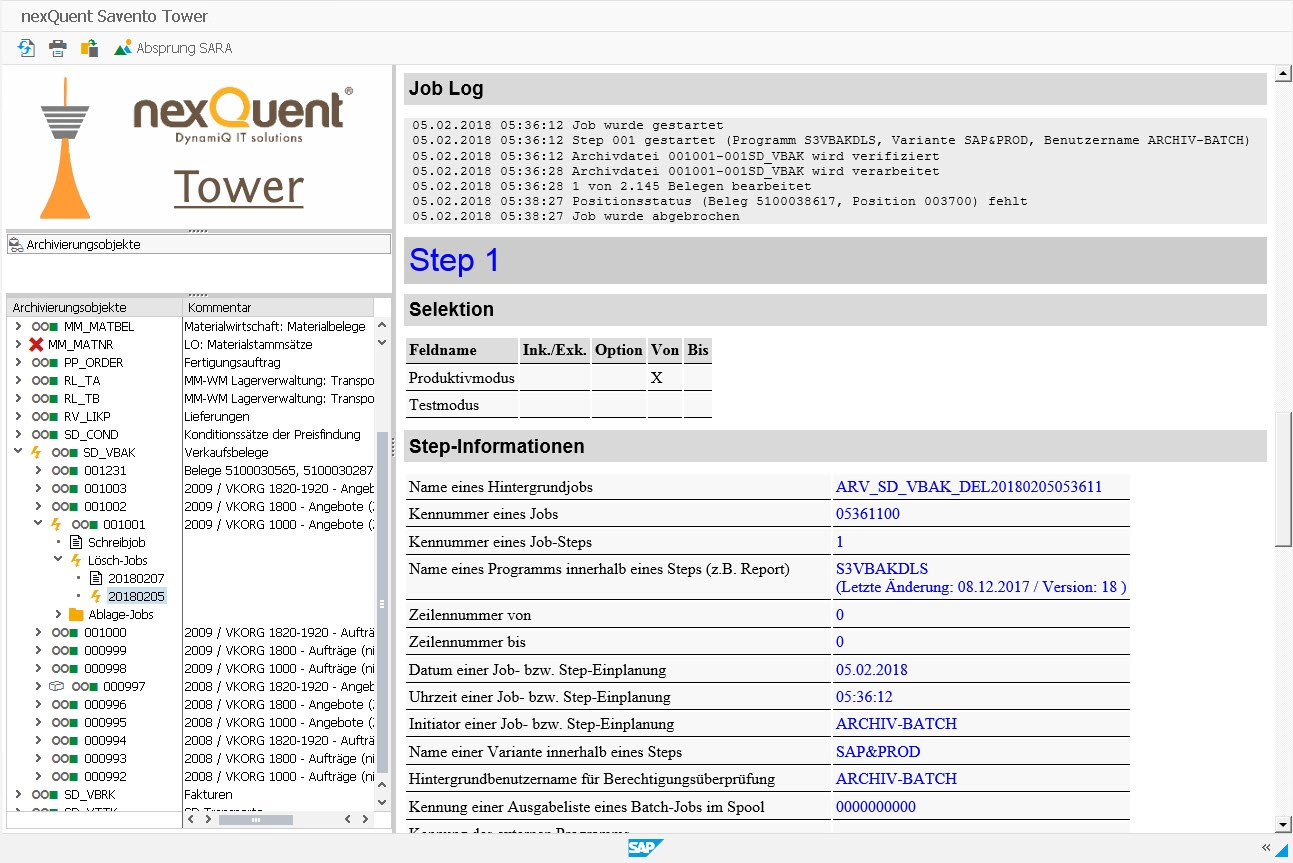Click the export folder toolbar icon
Image resolution: width=1293 pixels, height=863 pixels.
point(90,47)
